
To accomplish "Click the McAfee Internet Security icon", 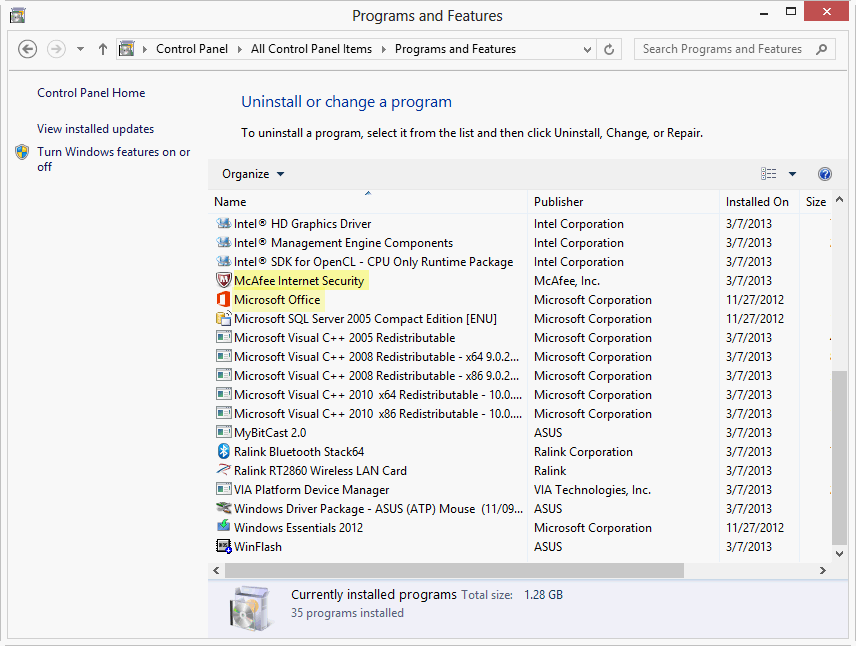I will point(224,280).
